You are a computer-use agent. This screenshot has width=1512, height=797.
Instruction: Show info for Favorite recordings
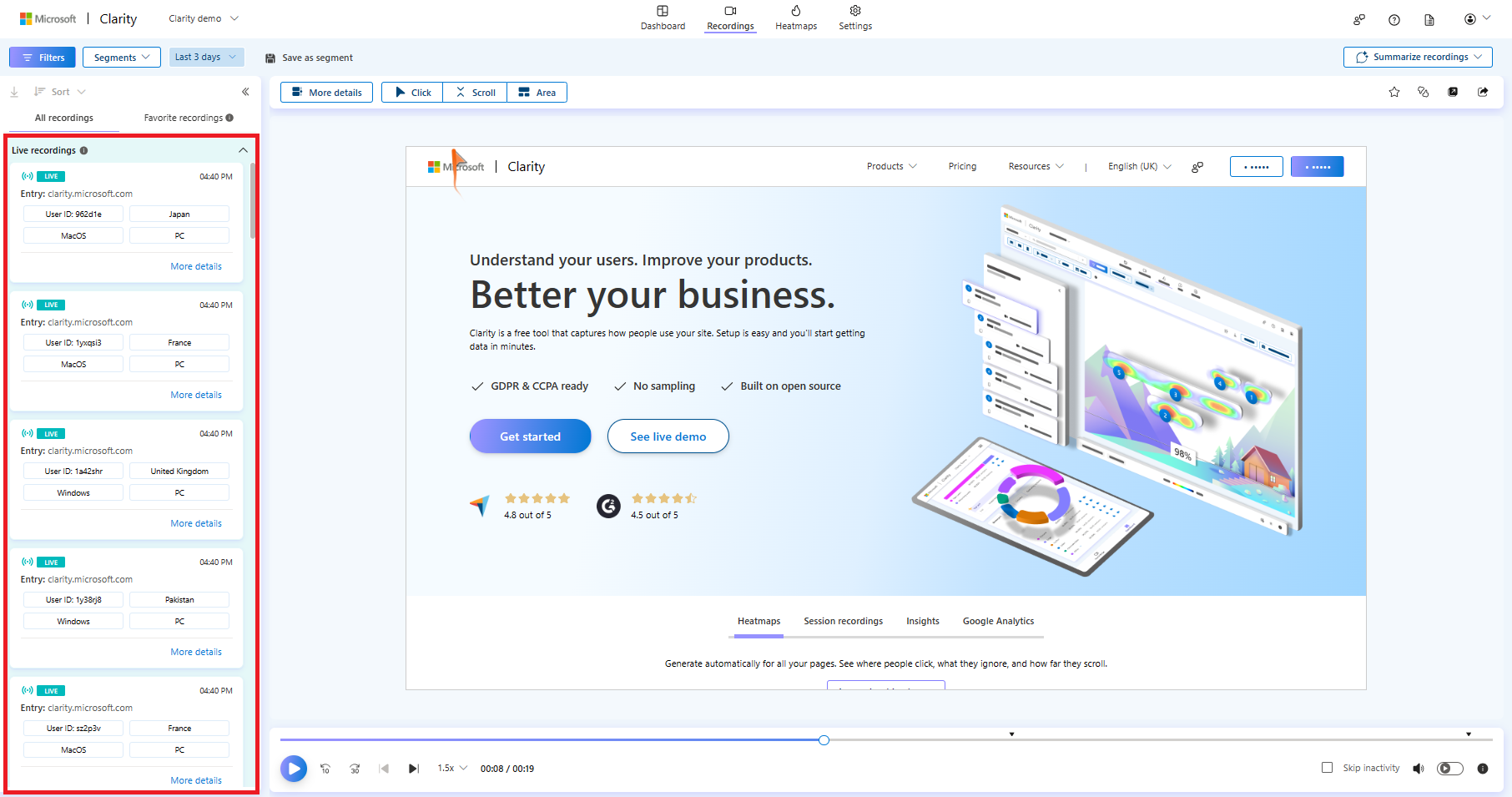tap(229, 118)
